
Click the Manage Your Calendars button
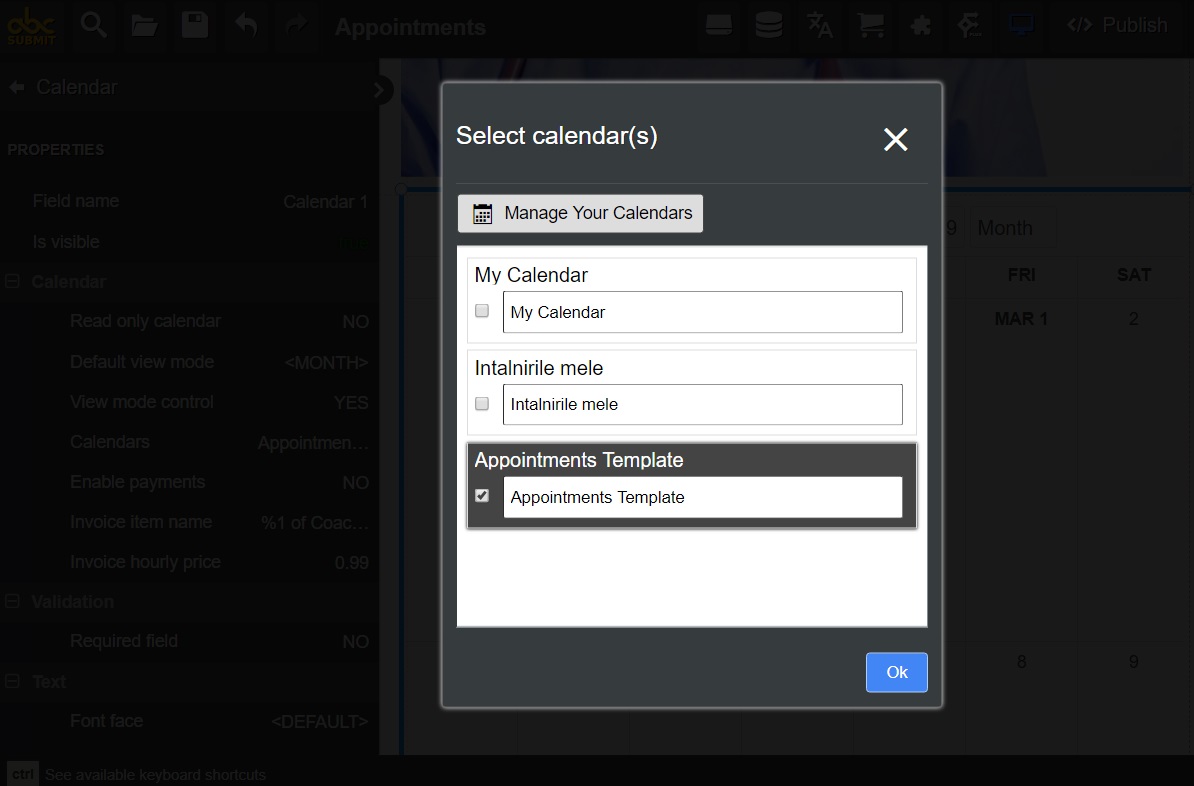(580, 213)
